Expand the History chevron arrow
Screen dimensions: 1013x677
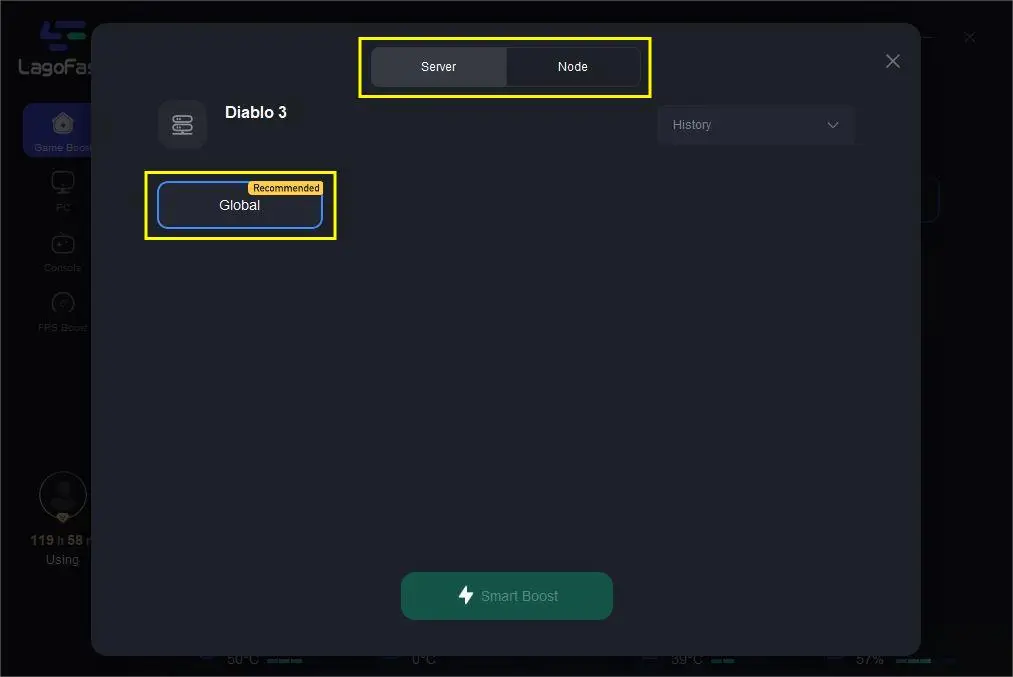pos(833,125)
